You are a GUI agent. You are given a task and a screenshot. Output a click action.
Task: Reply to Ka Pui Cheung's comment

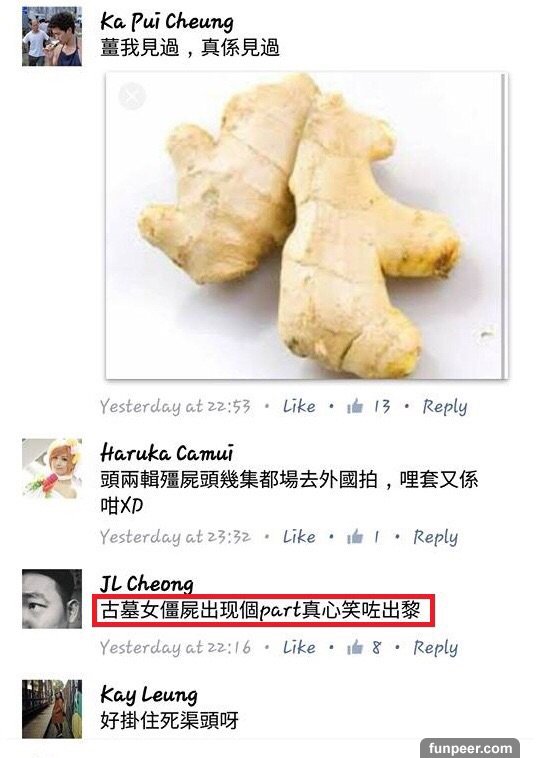pos(445,407)
